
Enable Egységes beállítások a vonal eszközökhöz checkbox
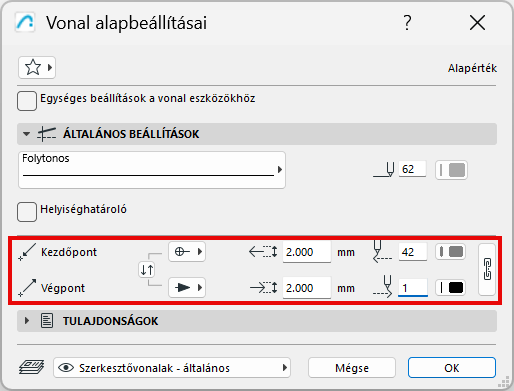(x=27, y=101)
